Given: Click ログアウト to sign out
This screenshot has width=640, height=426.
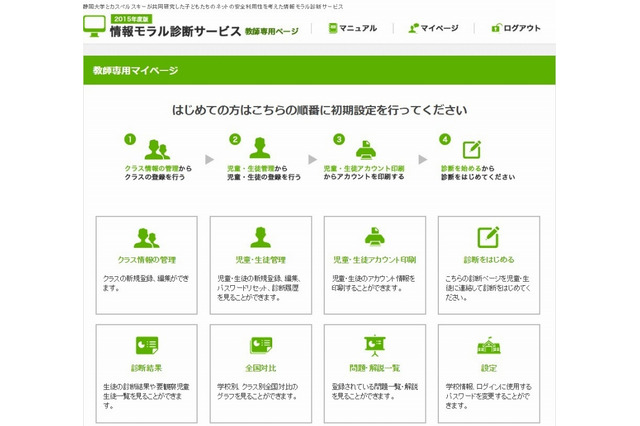Looking at the screenshot, I should click(516, 28).
